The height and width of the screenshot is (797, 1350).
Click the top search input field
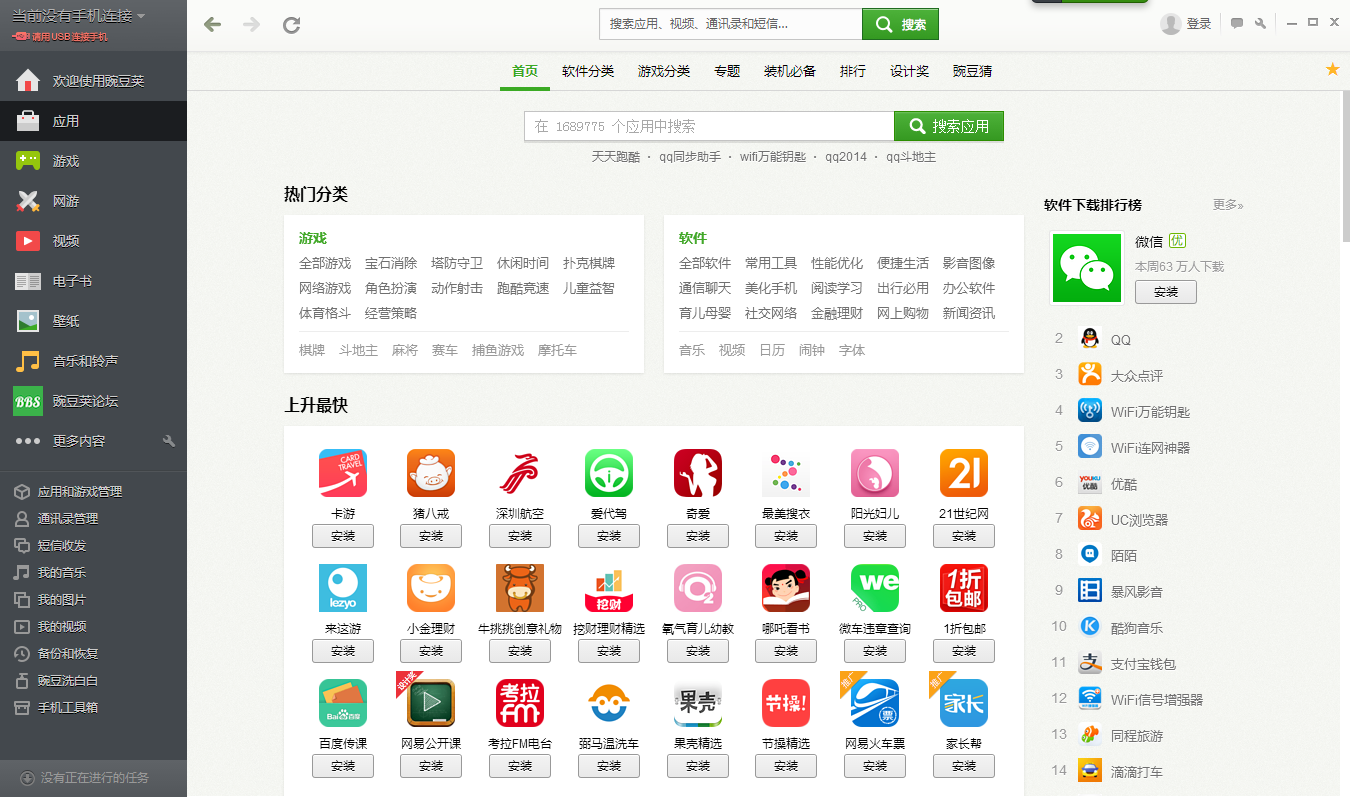(731, 24)
